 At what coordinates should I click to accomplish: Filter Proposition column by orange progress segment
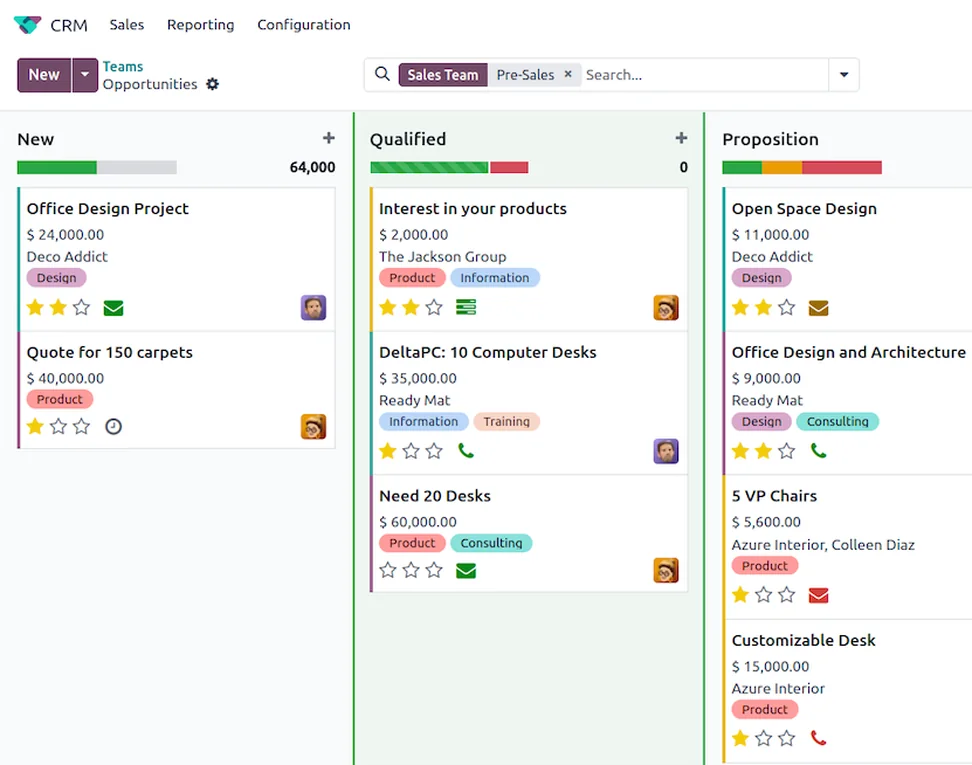[x=782, y=167]
